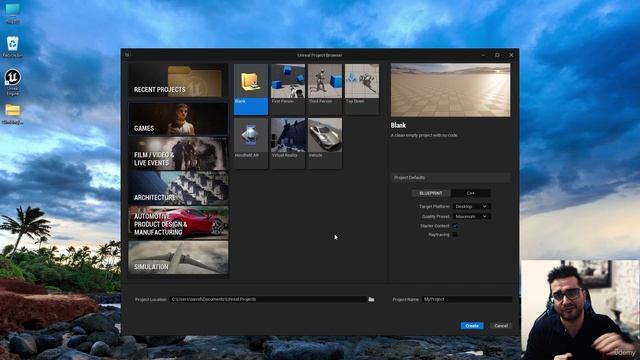640x360 pixels.
Task: Switch to the Simulation category
Action: point(178,258)
